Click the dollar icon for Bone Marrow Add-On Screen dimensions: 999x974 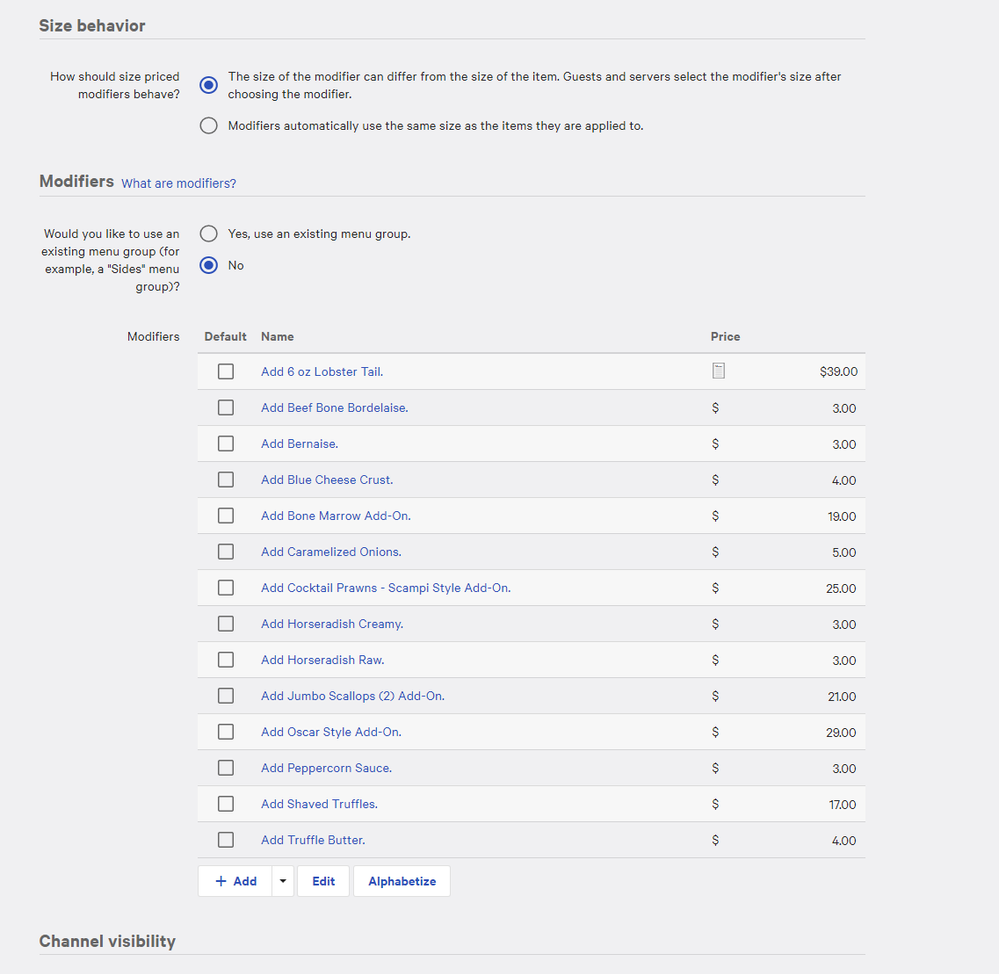[x=715, y=516]
